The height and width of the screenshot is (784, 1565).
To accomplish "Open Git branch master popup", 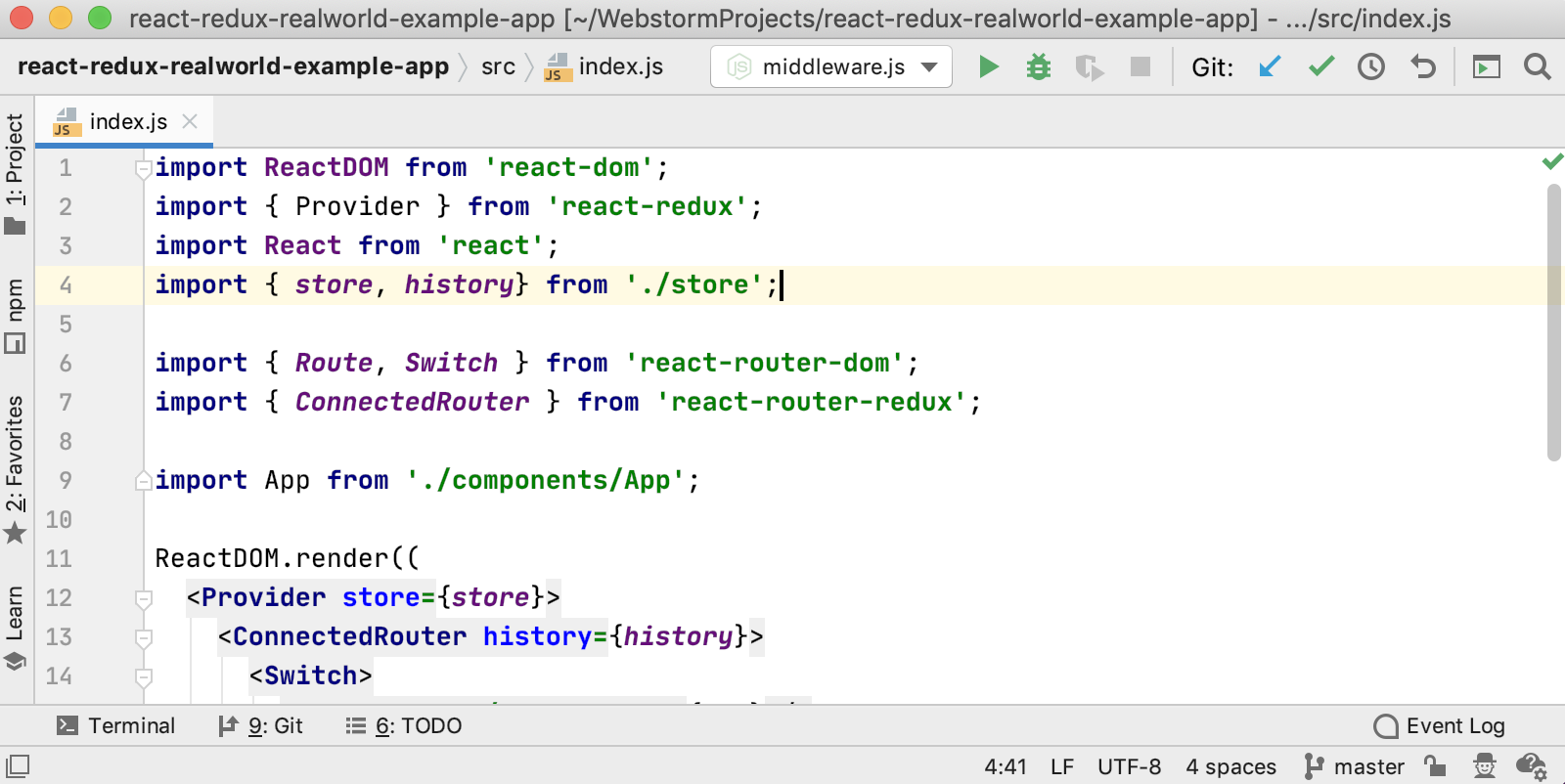I will pos(1354,766).
